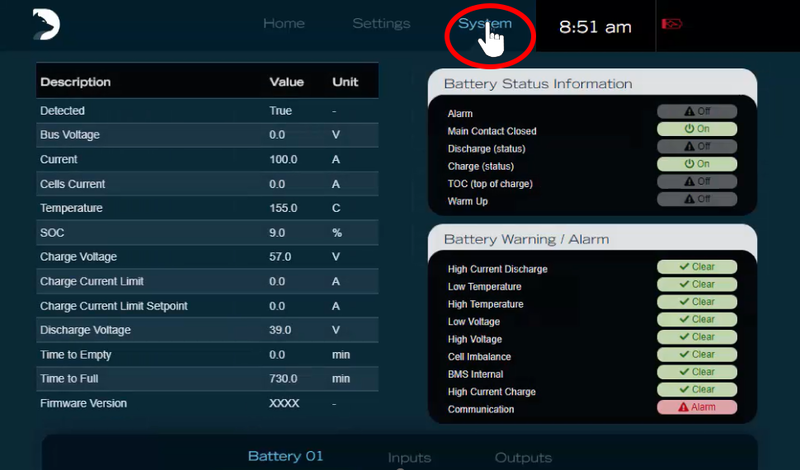This screenshot has width=800, height=470.
Task: Click the Discover logo icon
Action: (x=47, y=23)
